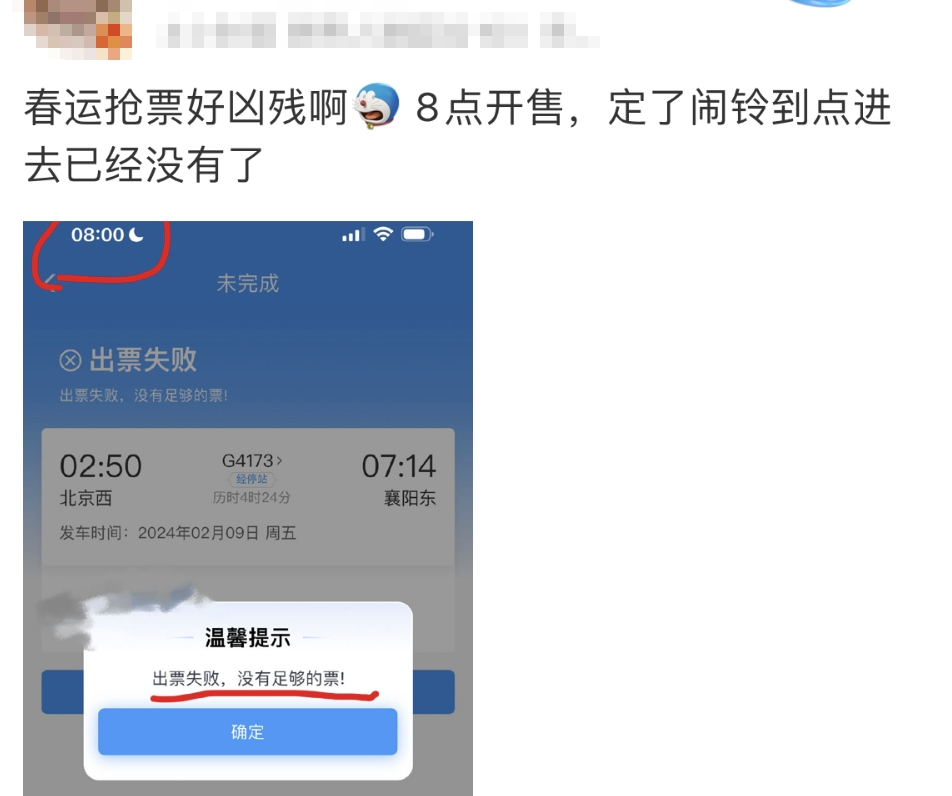Image resolution: width=952 pixels, height=796 pixels.
Task: Tap the cellular signal bars icon
Action: click(x=353, y=235)
